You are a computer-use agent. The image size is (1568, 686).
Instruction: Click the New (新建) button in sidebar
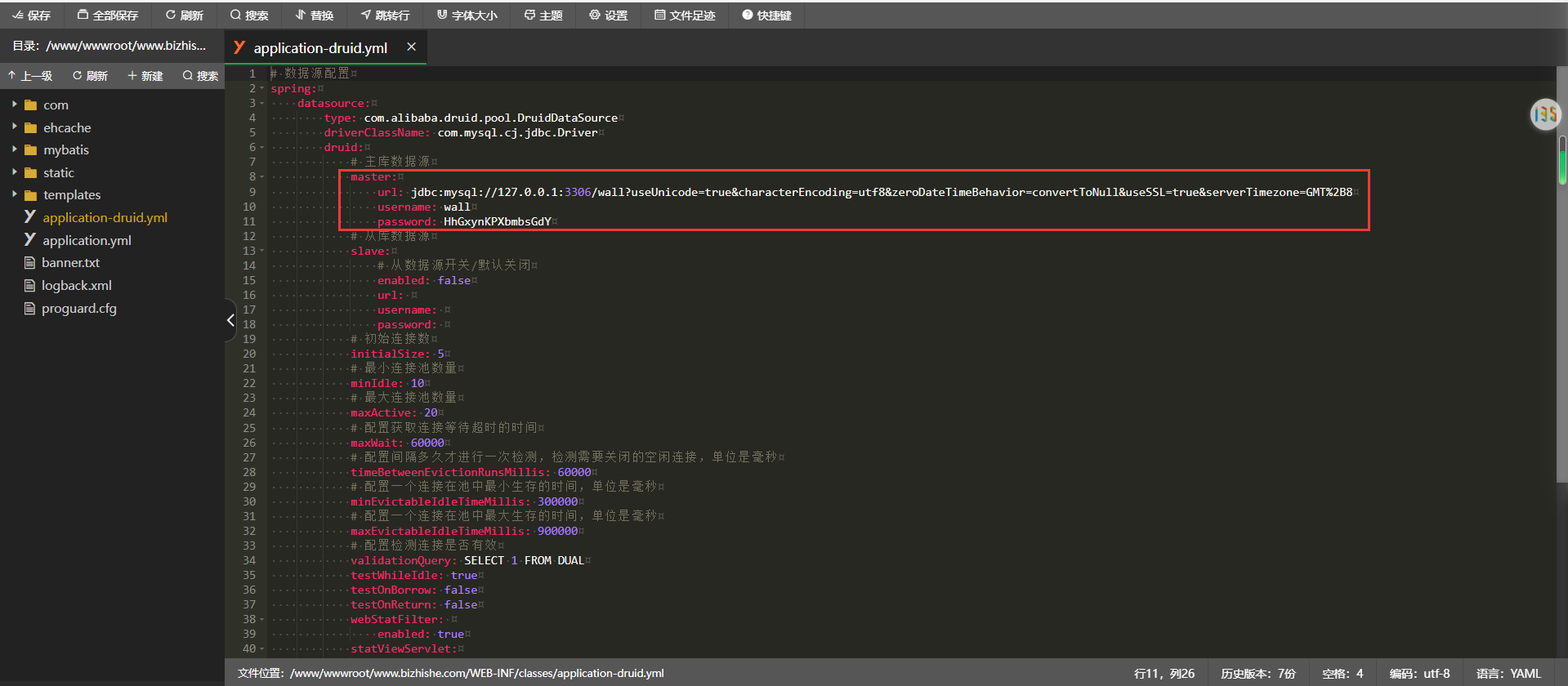145,76
